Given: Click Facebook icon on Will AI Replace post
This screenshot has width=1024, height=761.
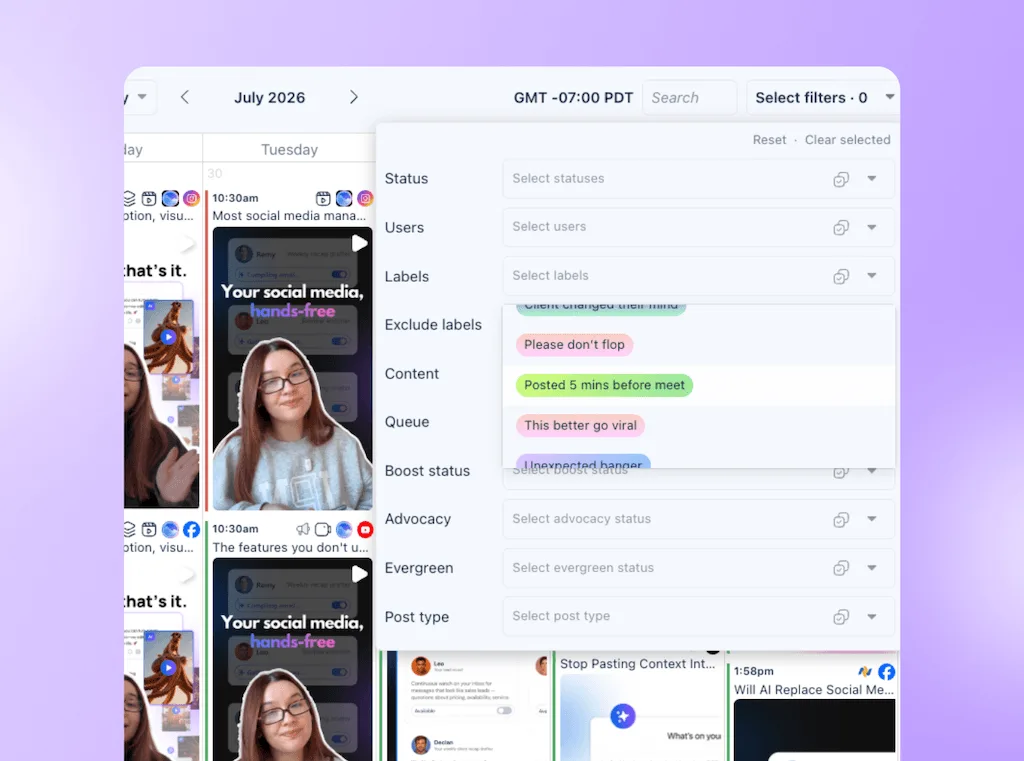Looking at the screenshot, I should pos(886,672).
